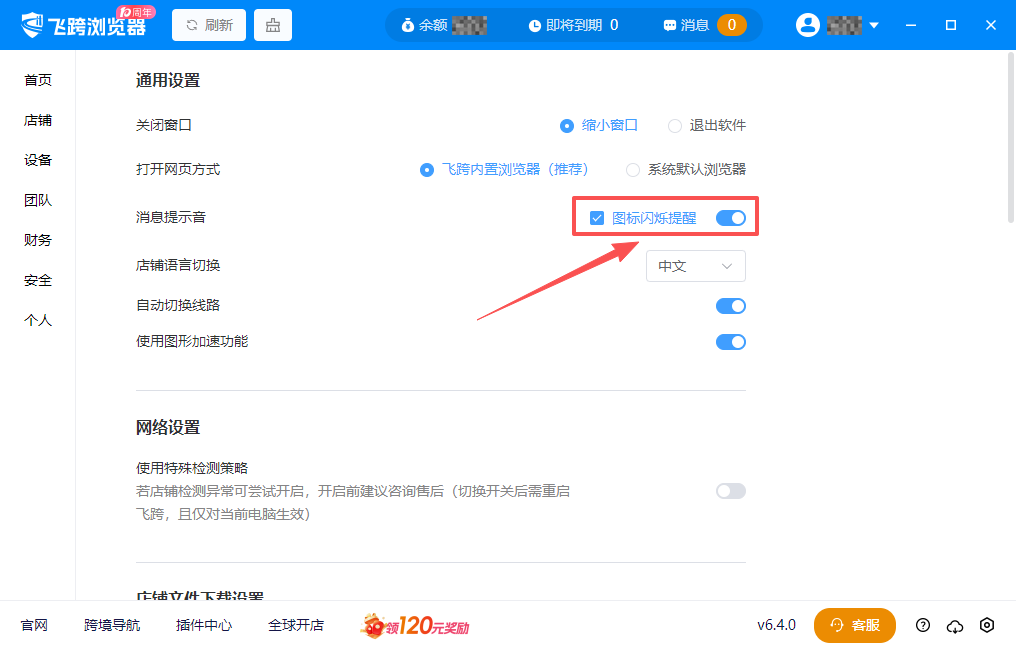Open the 中文 language dropdown
This screenshot has height=650, width=1016.
pyautogui.click(x=695, y=265)
